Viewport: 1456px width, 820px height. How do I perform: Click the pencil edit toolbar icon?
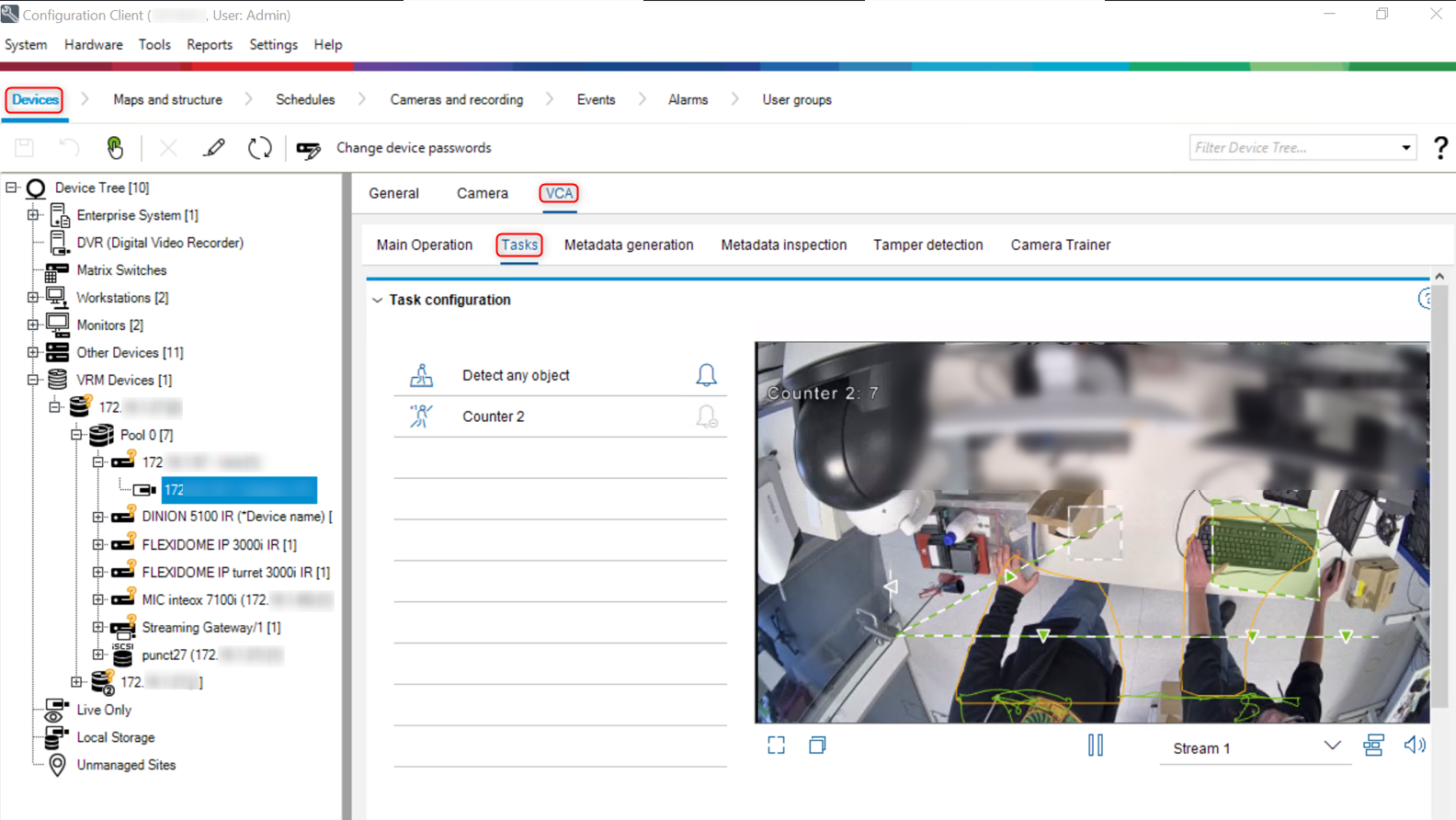tap(214, 148)
